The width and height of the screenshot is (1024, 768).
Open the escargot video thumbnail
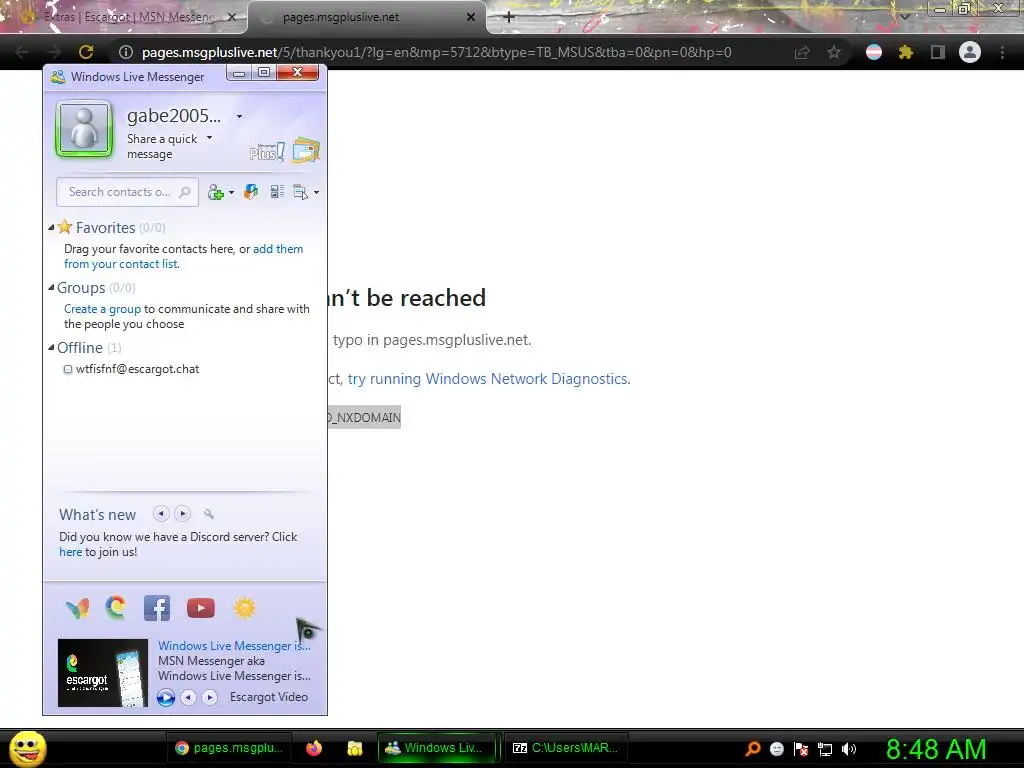103,673
